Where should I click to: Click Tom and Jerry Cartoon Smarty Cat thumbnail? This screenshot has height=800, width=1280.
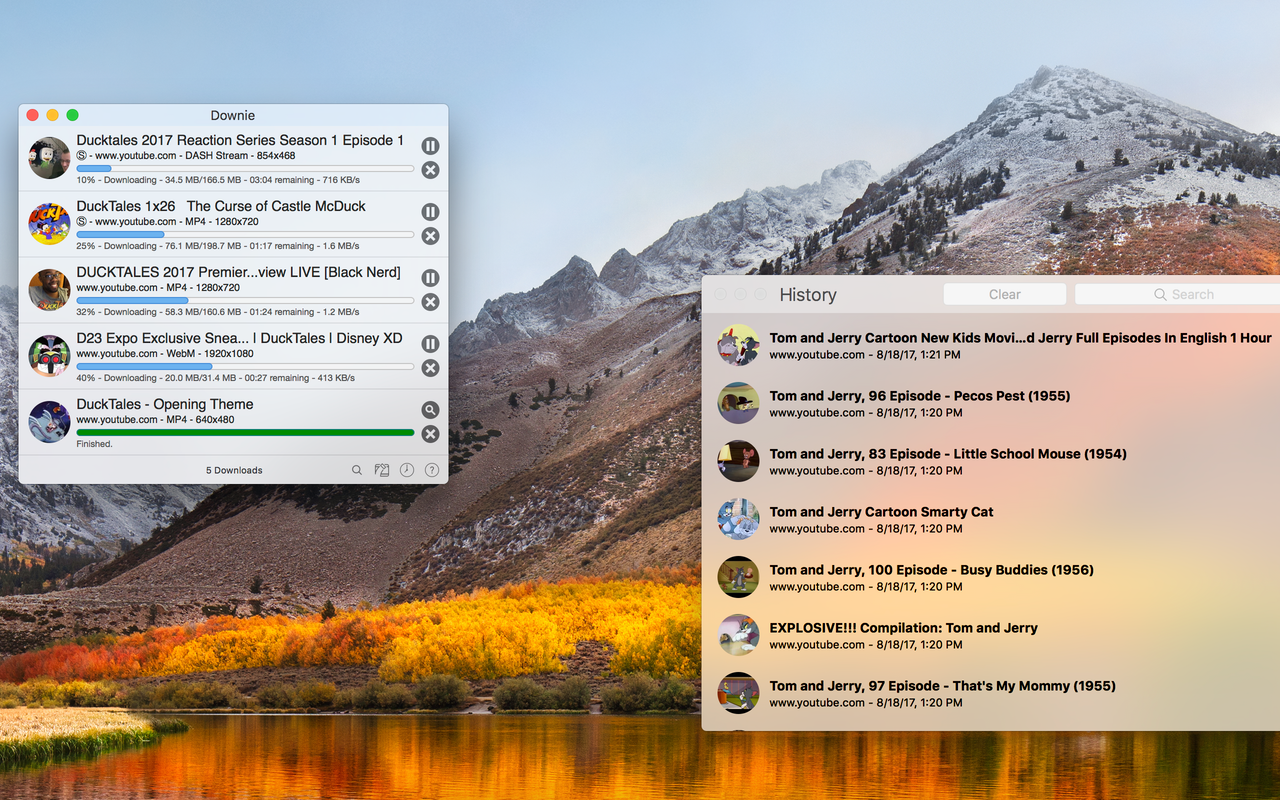739,519
